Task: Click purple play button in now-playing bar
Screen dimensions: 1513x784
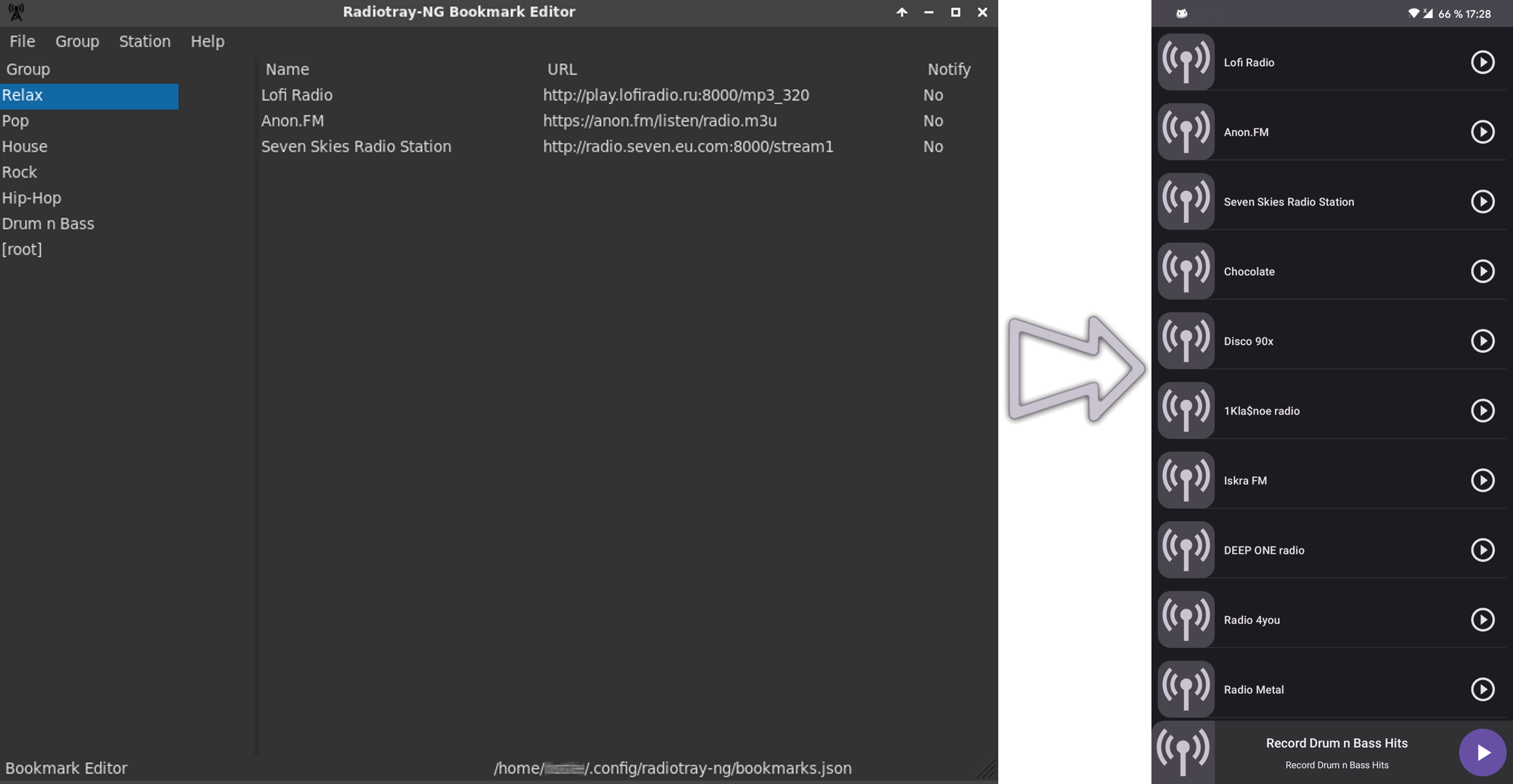Action: click(1482, 753)
